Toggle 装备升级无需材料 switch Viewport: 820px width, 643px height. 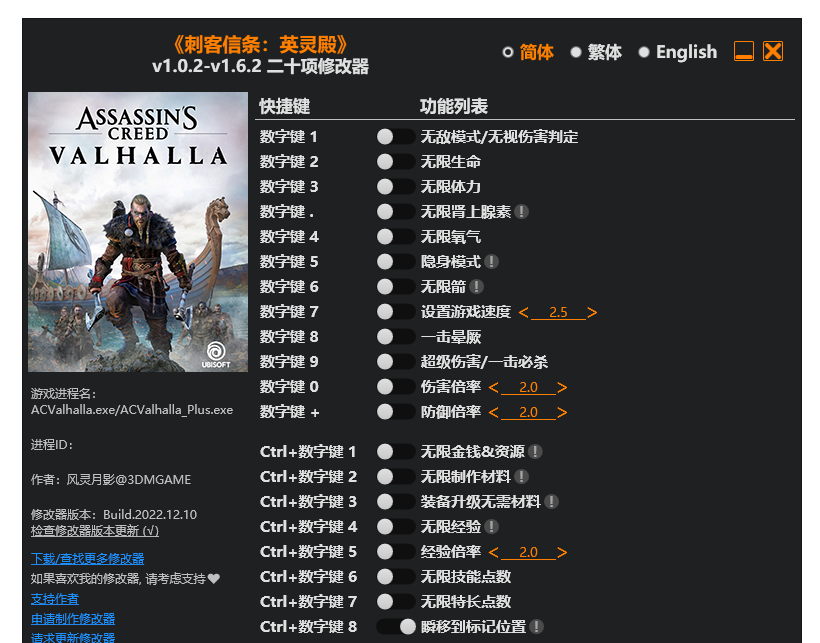pos(396,502)
